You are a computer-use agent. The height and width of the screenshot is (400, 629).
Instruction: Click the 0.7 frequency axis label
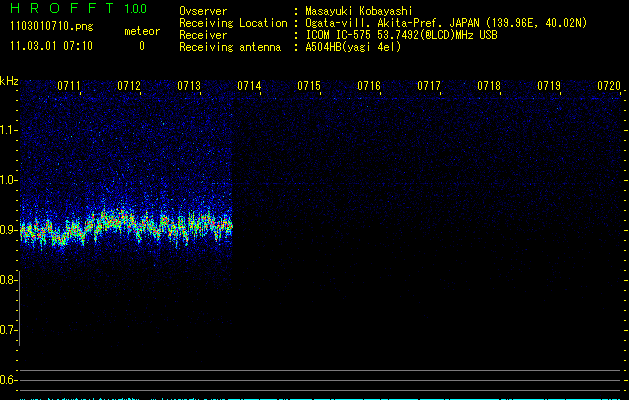[x=8, y=330]
